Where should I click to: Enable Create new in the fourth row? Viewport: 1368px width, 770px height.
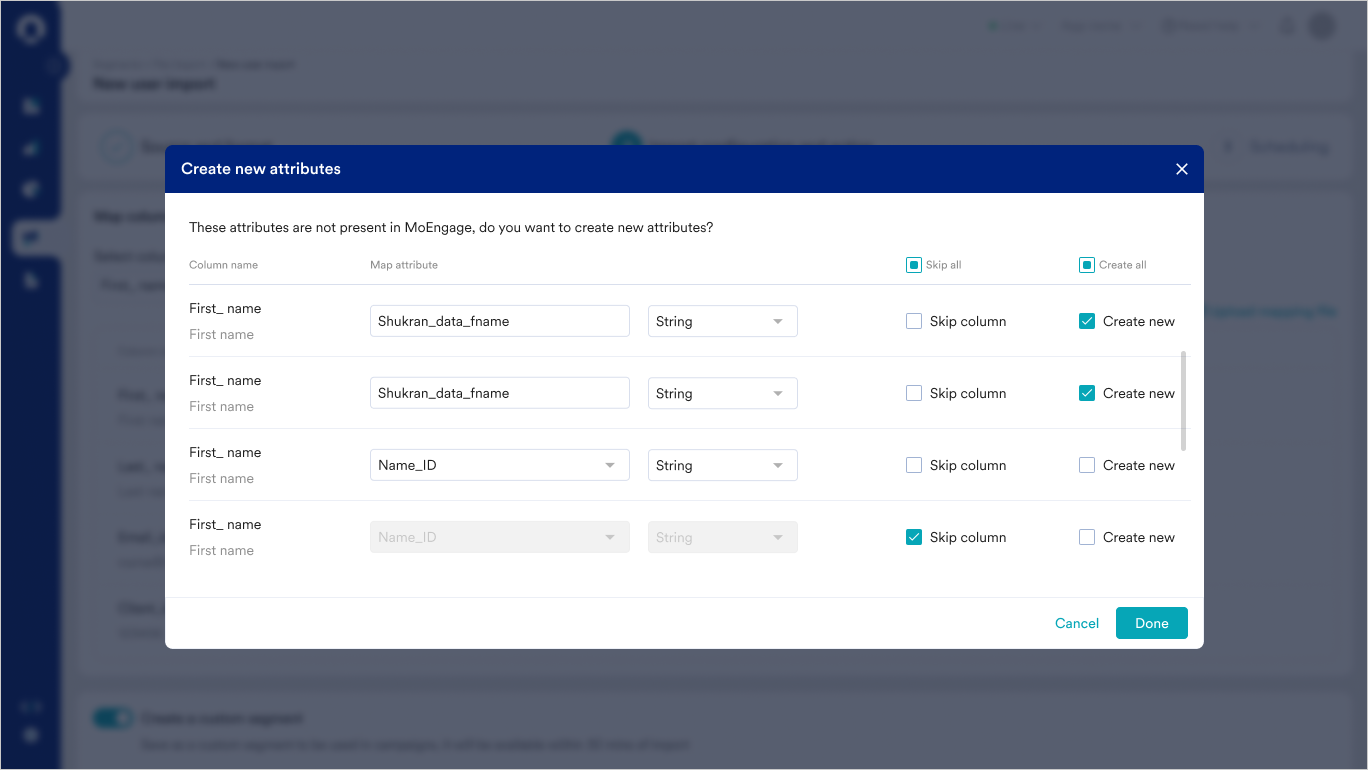[x=1087, y=537]
